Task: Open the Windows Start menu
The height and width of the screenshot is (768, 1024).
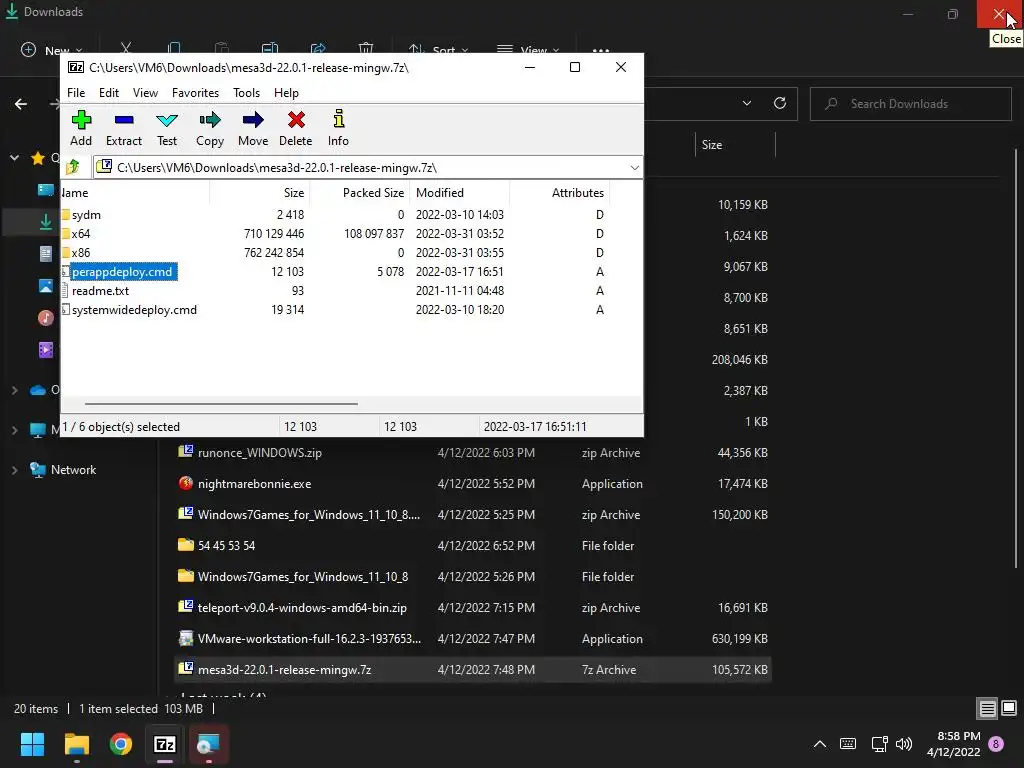Action: click(32, 744)
